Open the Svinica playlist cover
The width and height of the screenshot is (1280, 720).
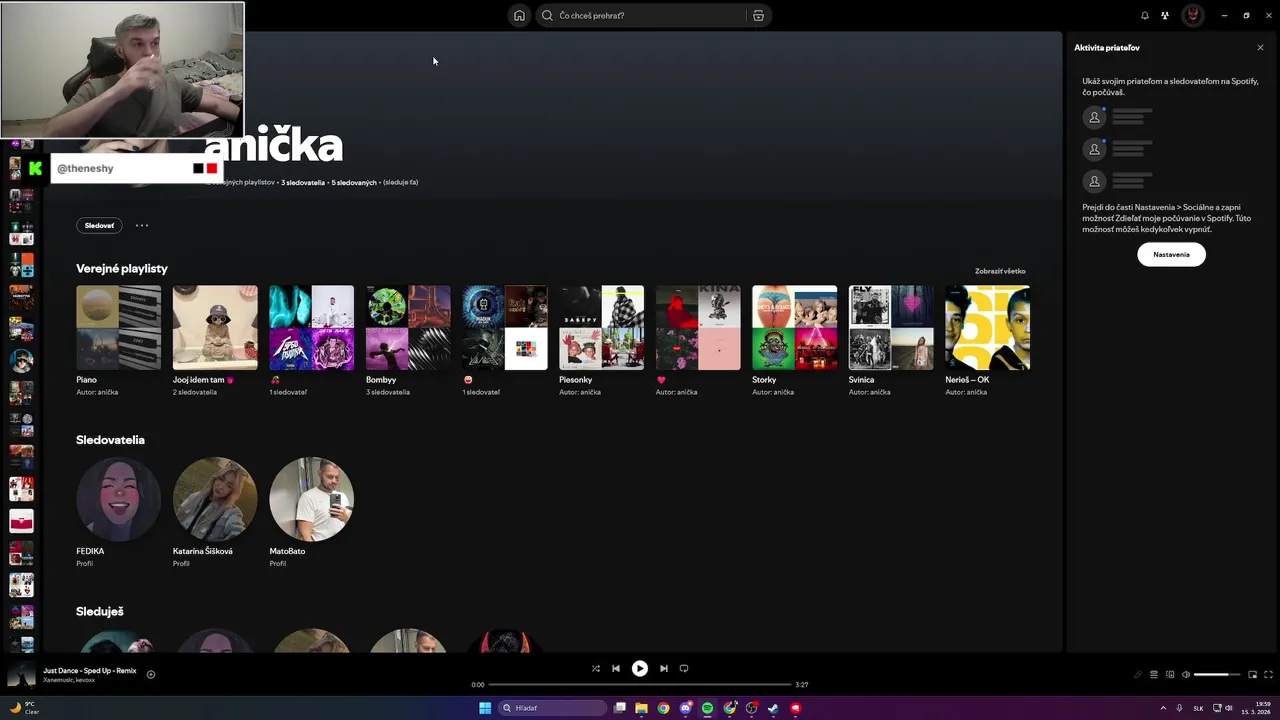pyautogui.click(x=891, y=328)
